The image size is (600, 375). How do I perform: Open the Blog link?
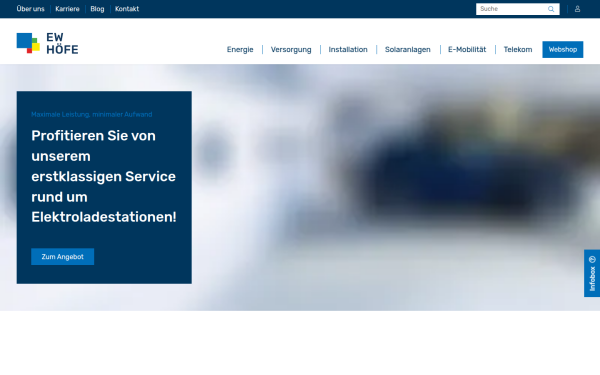[x=97, y=9]
